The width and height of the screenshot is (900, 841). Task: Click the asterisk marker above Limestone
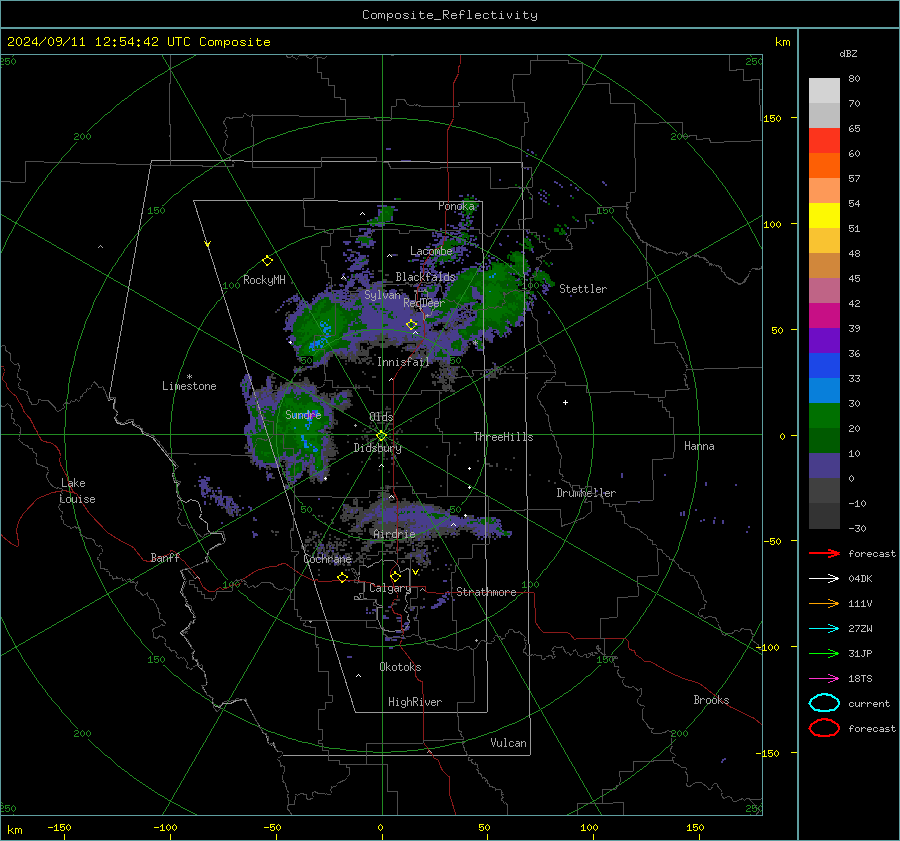pyautogui.click(x=189, y=377)
